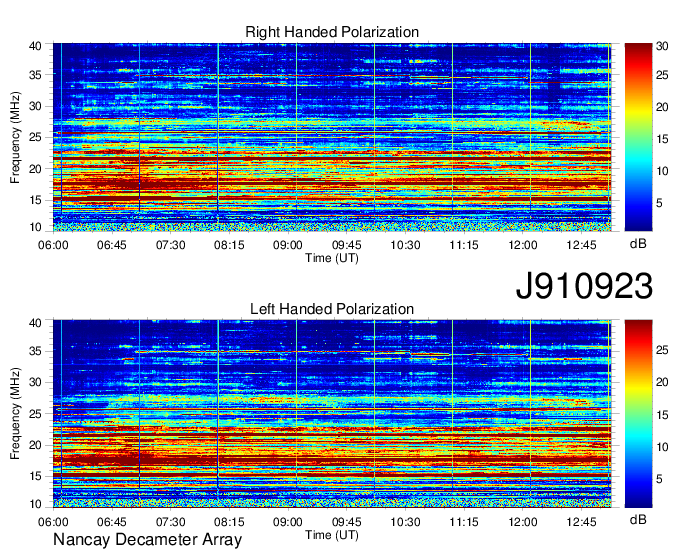Click the 15 dB tick on Left Handed colorbar
Screen dimensions: 680x552
coord(662,415)
